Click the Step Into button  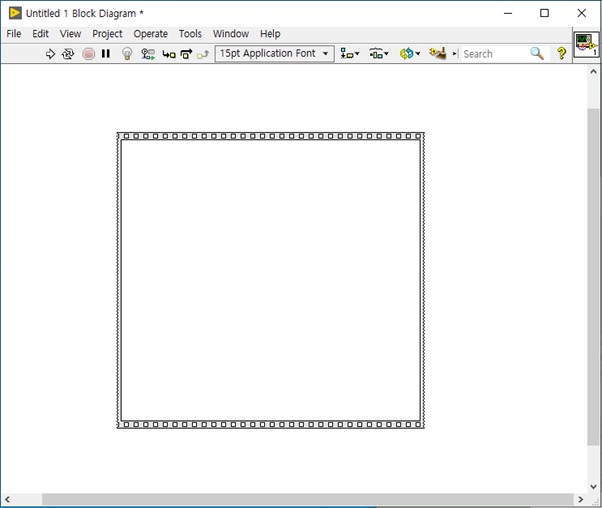(x=169, y=54)
